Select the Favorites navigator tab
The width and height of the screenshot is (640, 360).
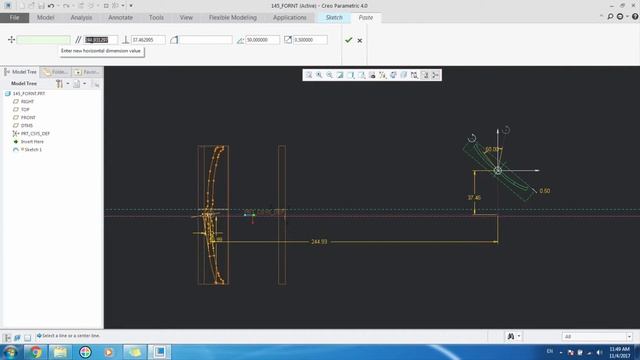pos(87,72)
